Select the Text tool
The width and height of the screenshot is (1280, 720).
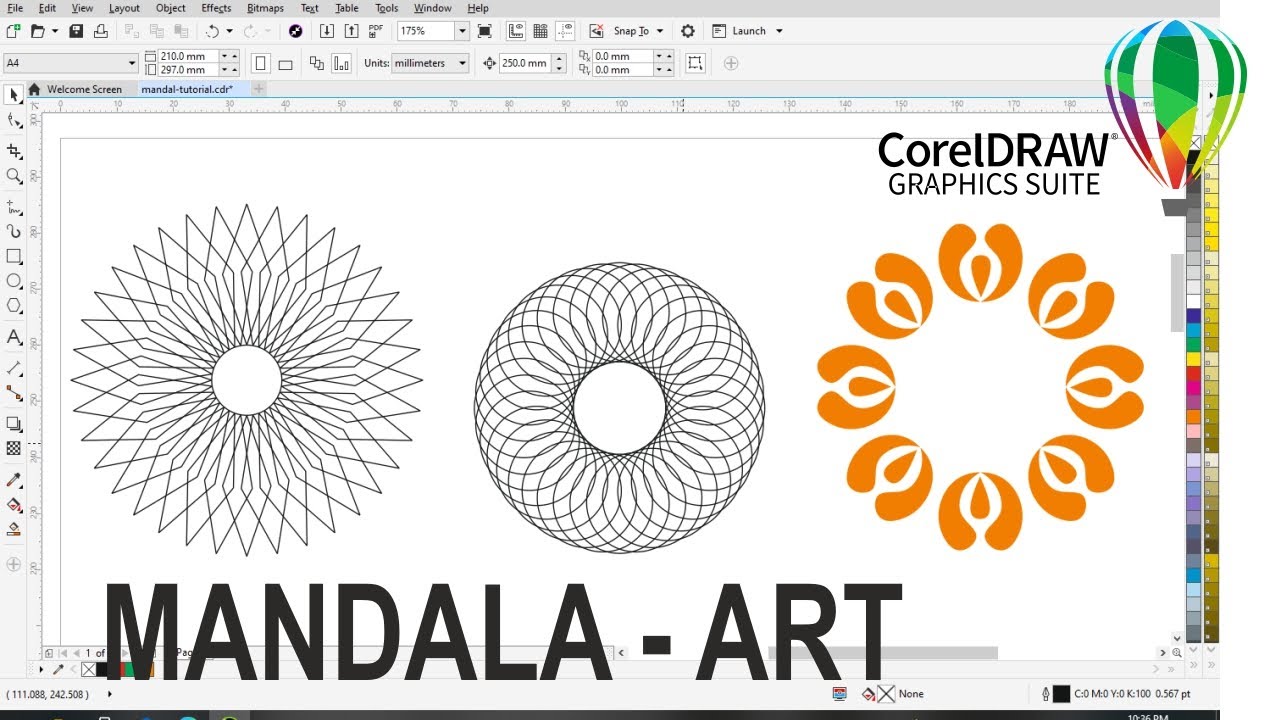[14, 337]
